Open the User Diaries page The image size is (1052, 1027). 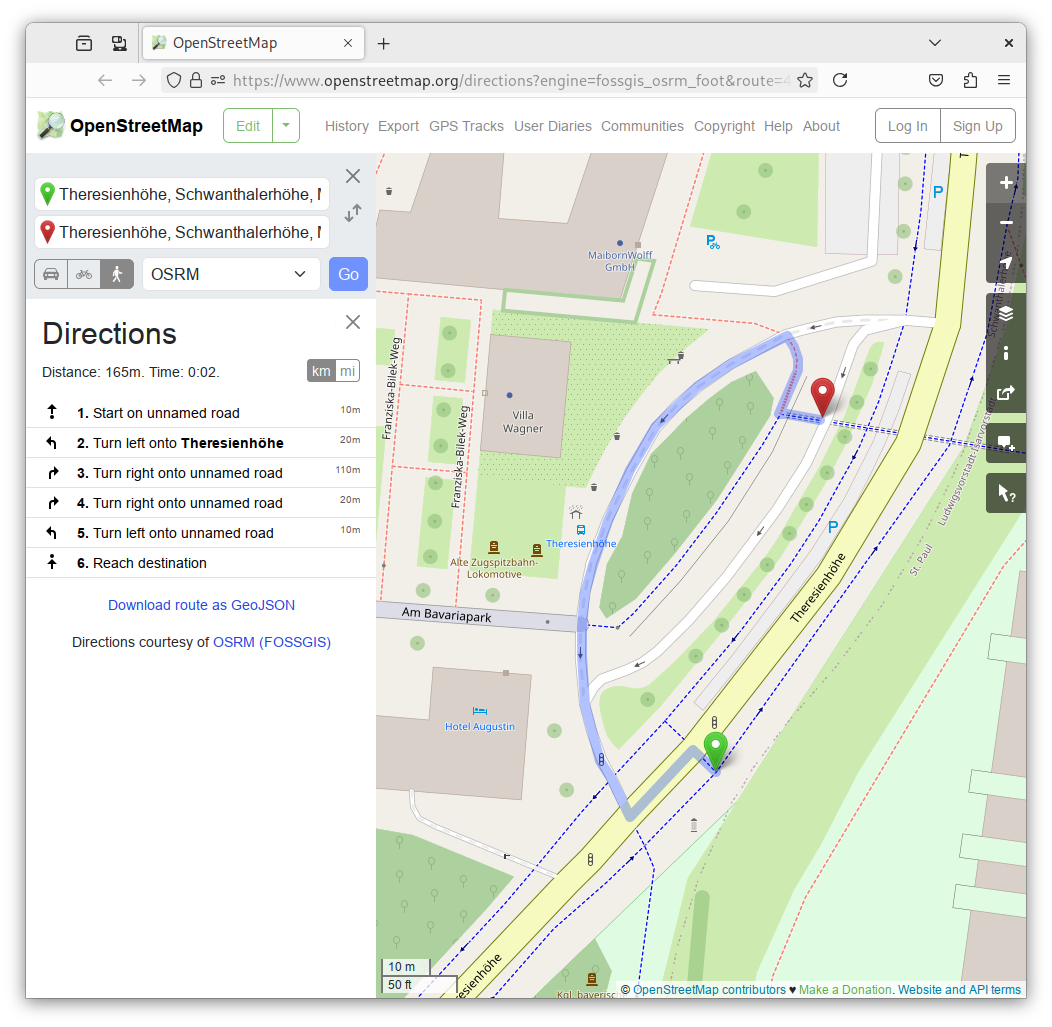click(552, 126)
